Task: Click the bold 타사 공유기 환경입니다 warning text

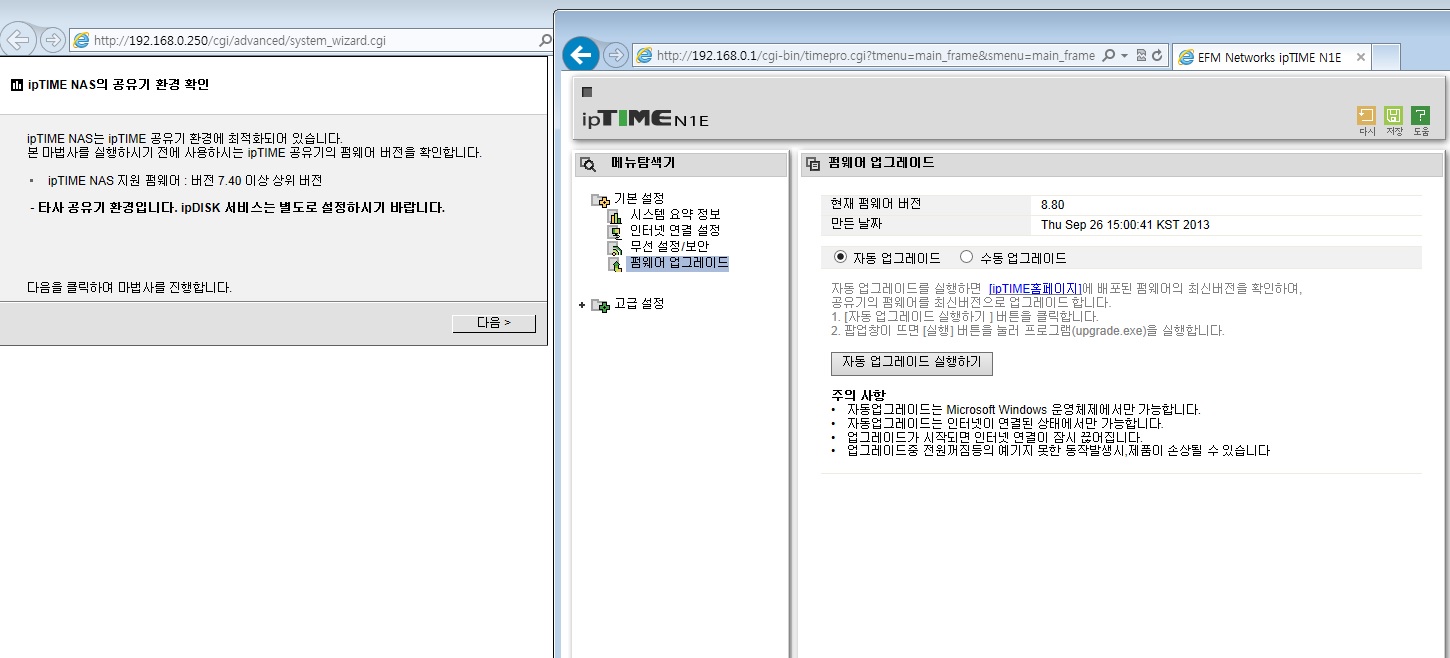Action: click(x=238, y=208)
